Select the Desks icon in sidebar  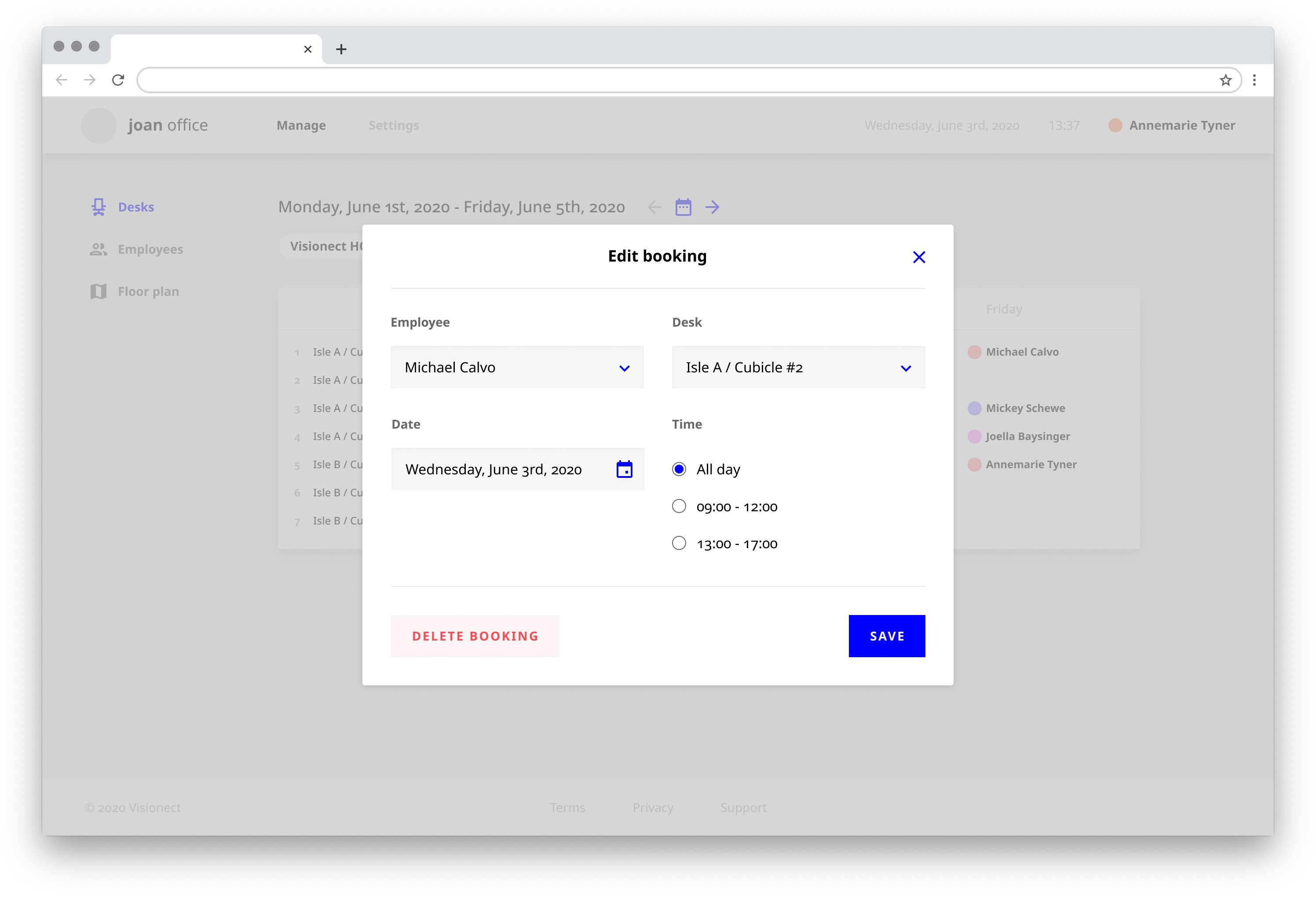(98, 207)
